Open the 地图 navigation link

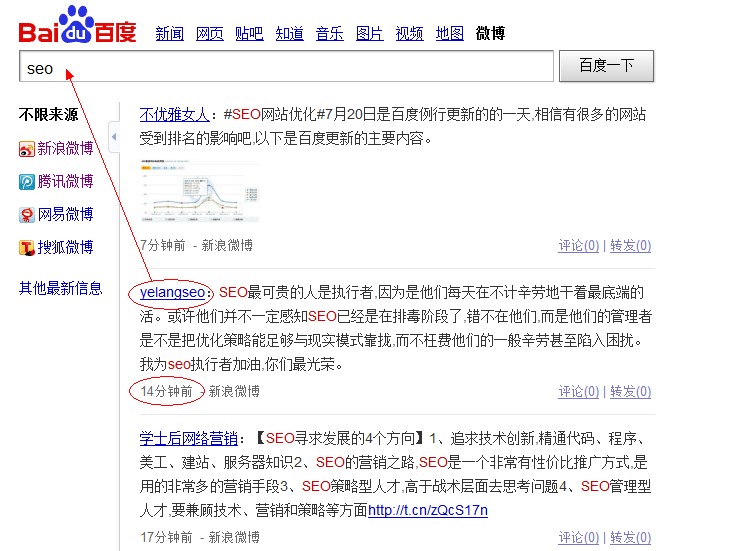[449, 34]
